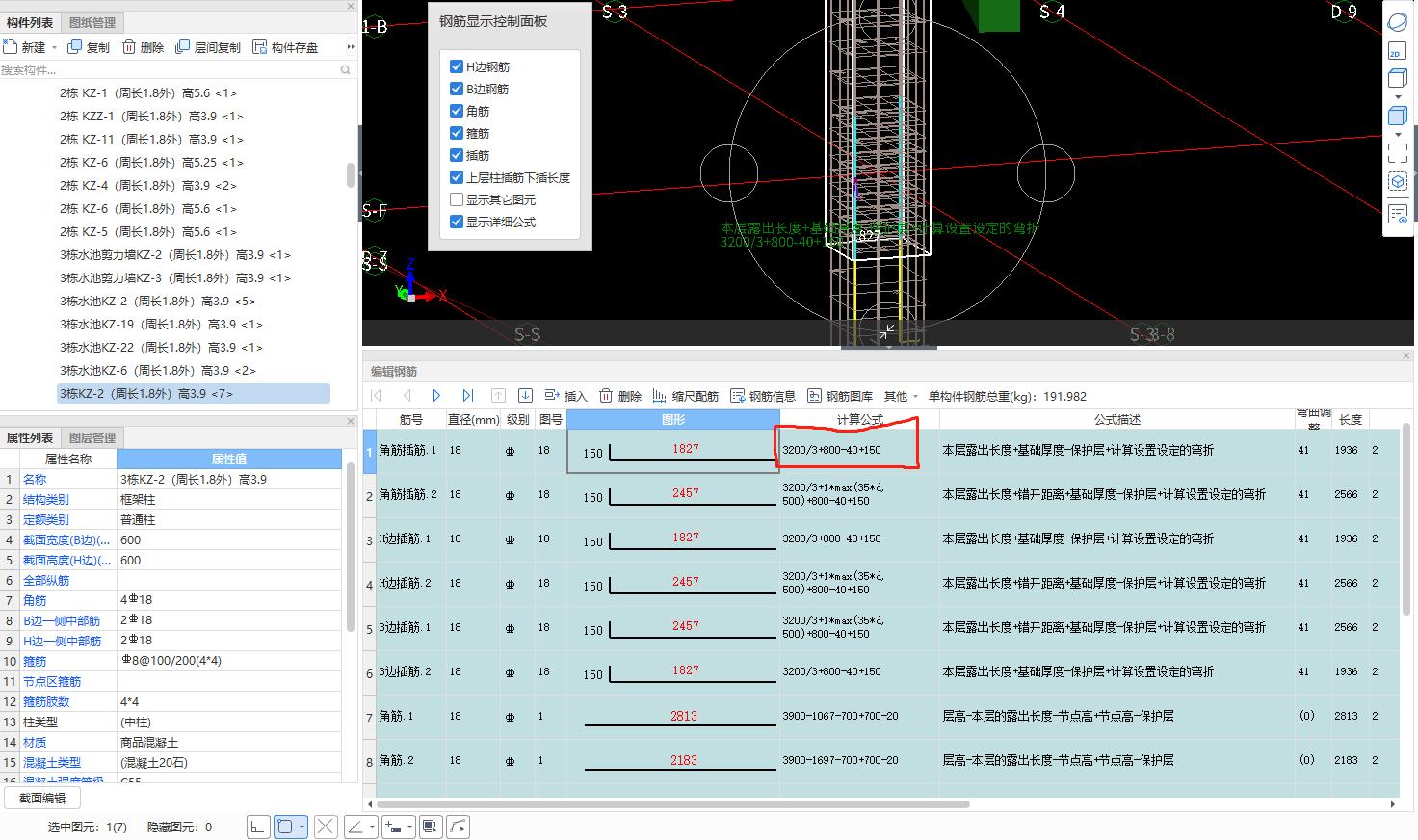Click the wireframe cube view icon
This screenshot has width=1418, height=840.
coord(1398,81)
